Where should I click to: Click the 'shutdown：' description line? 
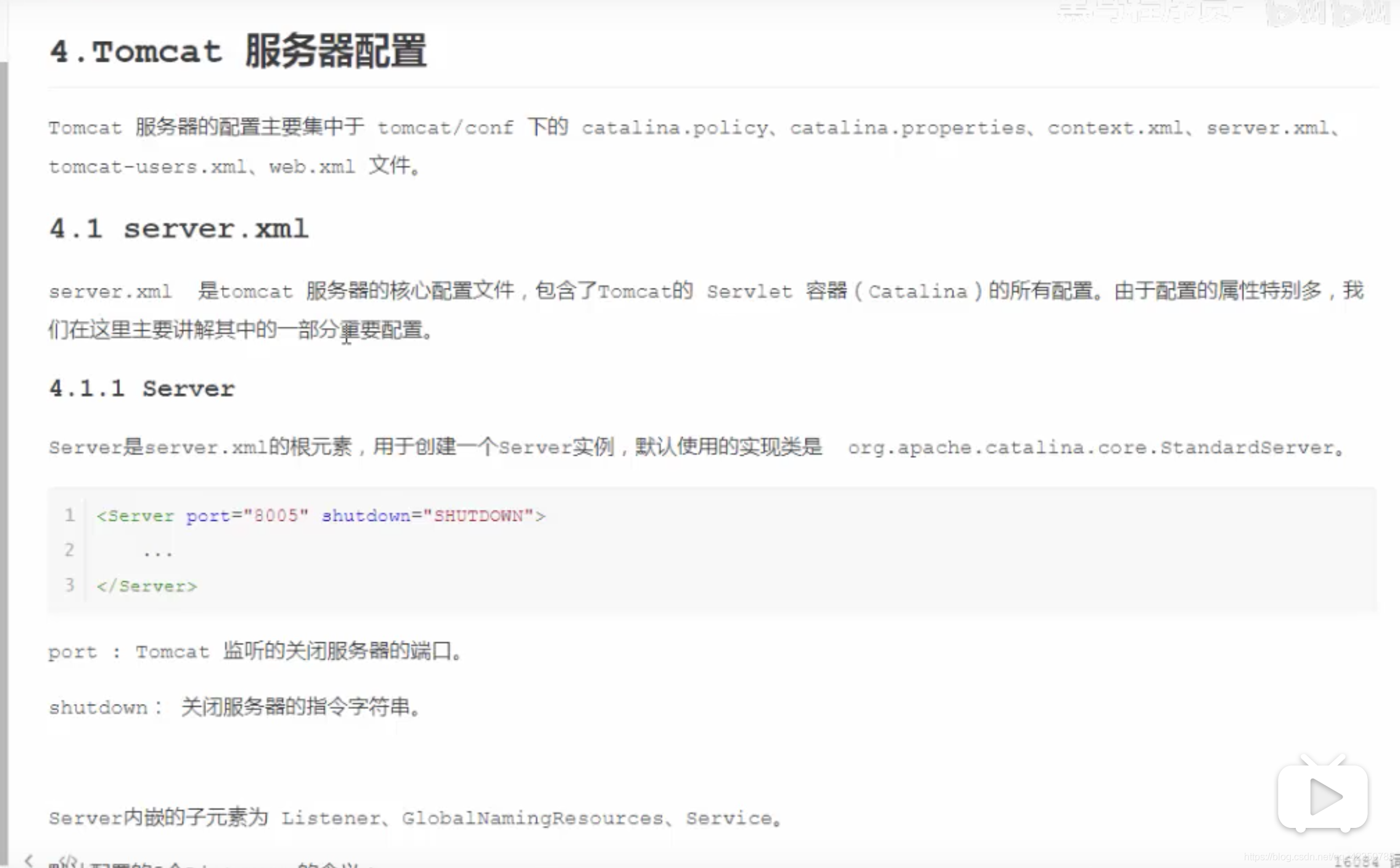click(235, 706)
